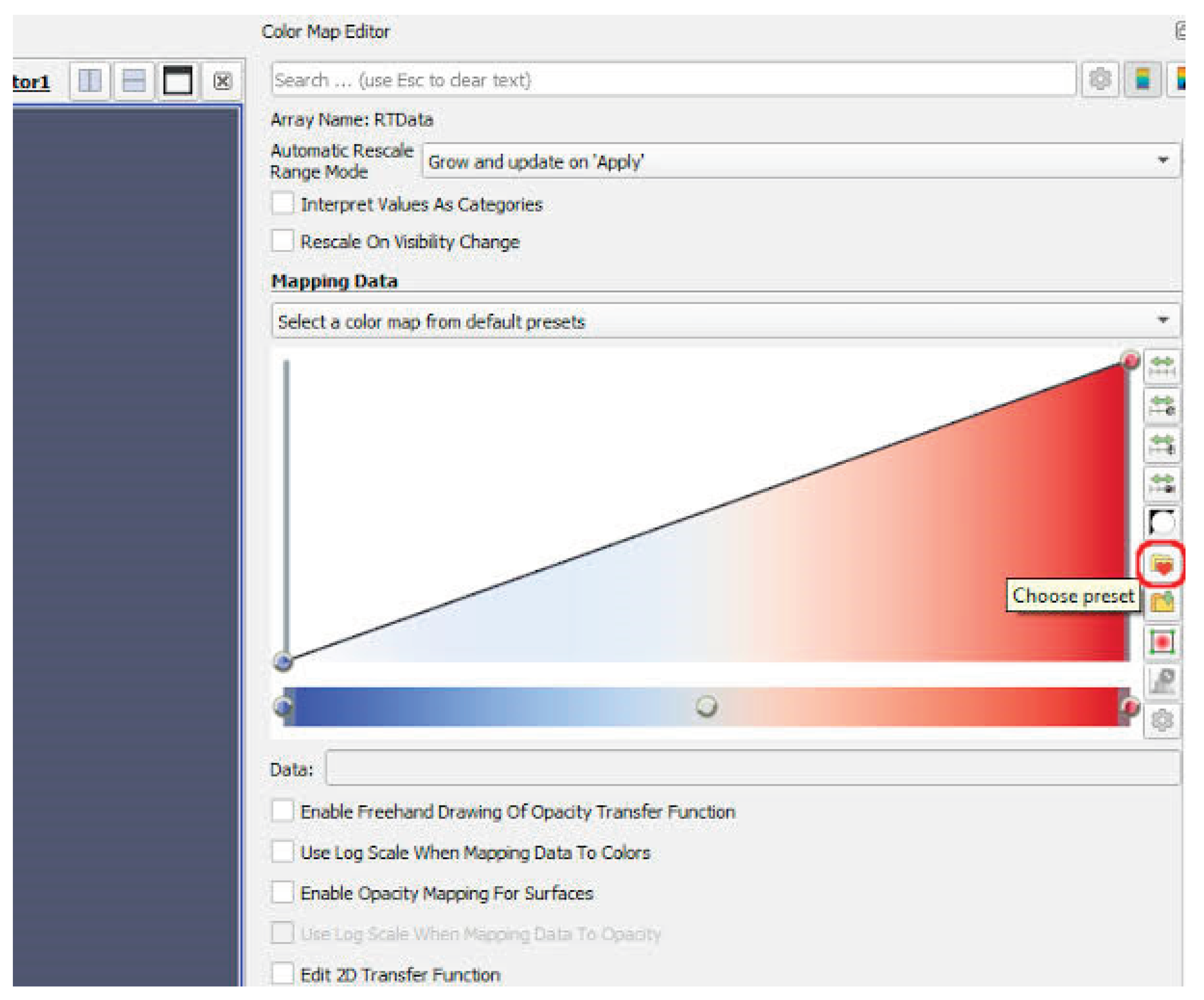The width and height of the screenshot is (1204, 1000).
Task: Check Use Log Scale When Mapping Data To Colors
Action: [x=283, y=852]
